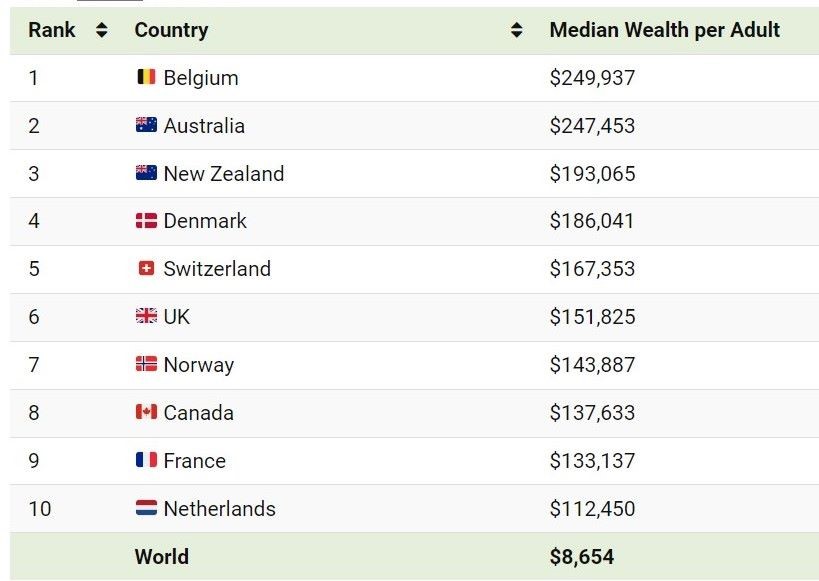The width and height of the screenshot is (819, 581).
Task: Click the Switzerland flag icon
Action: [146, 269]
